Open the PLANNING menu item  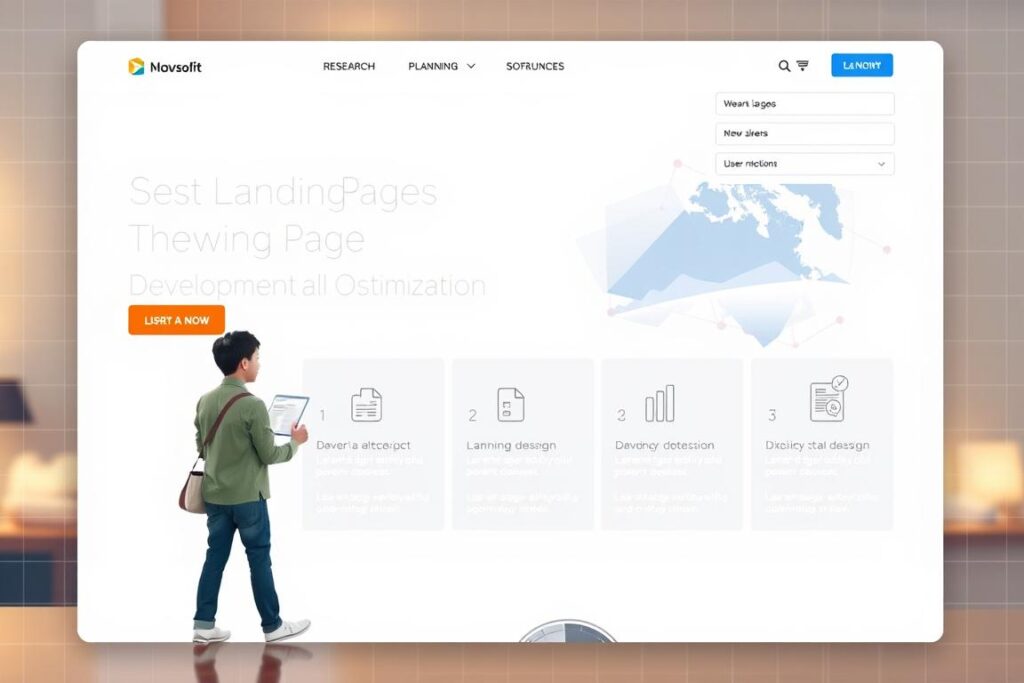433,66
